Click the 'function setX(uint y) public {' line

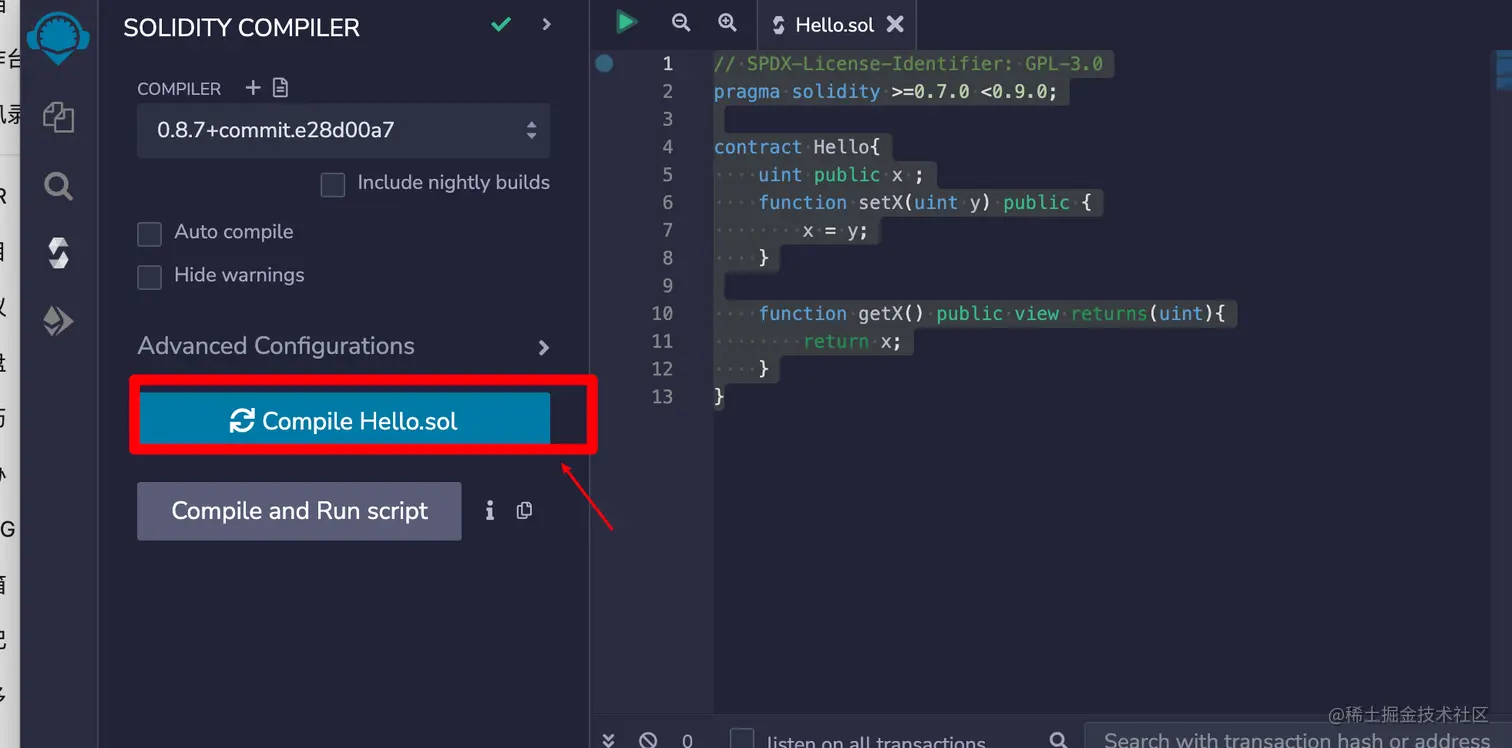pos(925,203)
